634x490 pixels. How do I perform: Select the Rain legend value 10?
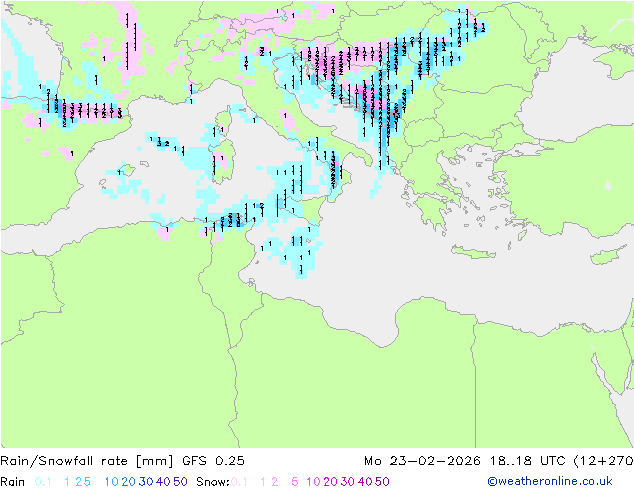pyautogui.click(x=111, y=482)
